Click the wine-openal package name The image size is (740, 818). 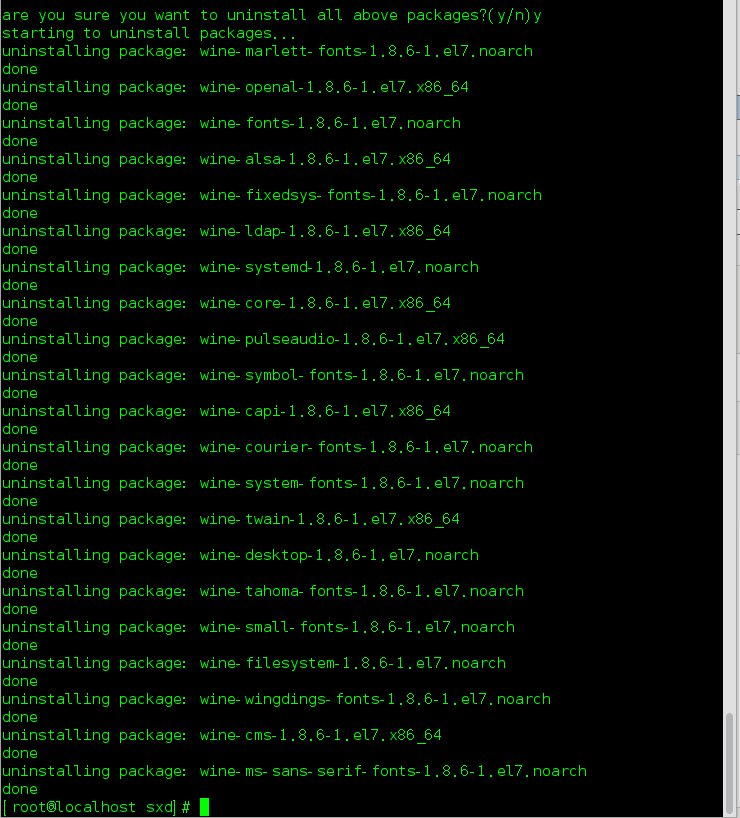[334, 87]
